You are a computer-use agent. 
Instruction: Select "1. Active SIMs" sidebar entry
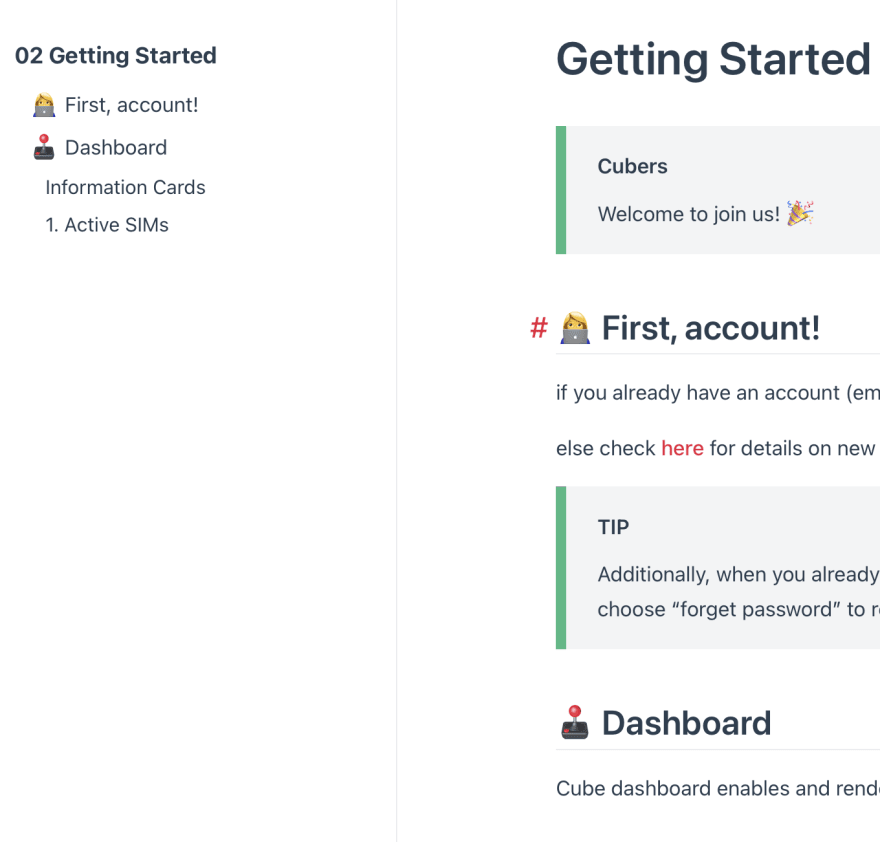[x=106, y=224]
